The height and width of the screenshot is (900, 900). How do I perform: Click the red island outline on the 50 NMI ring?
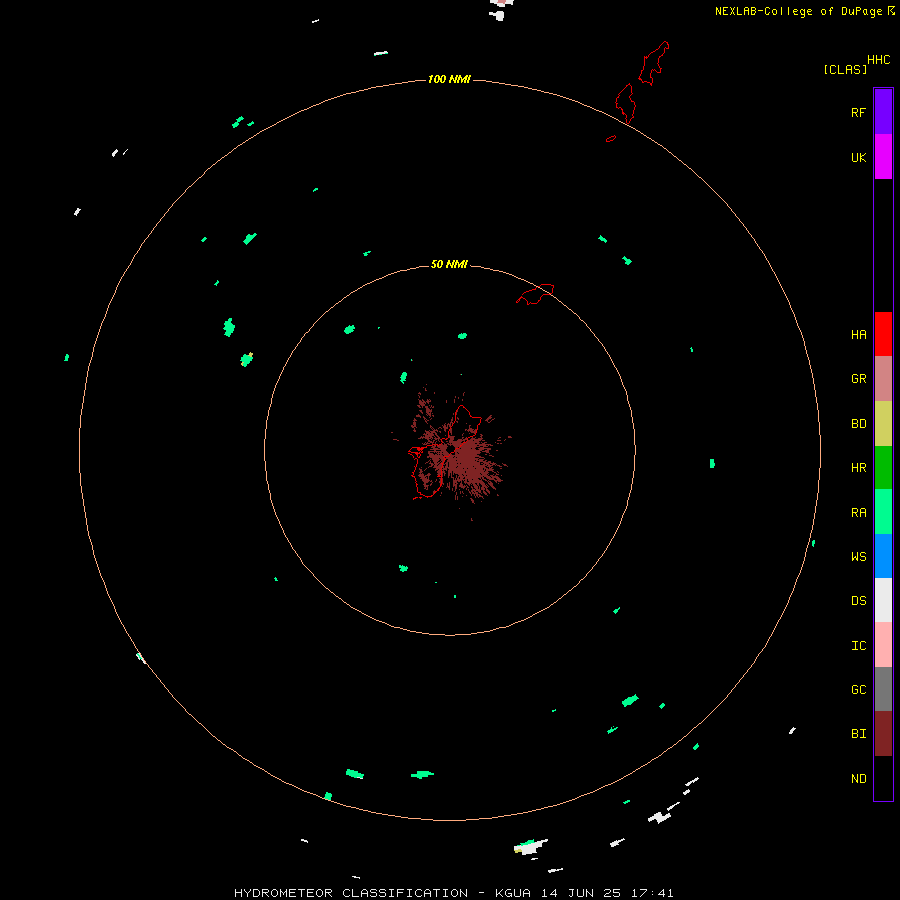coord(536,293)
